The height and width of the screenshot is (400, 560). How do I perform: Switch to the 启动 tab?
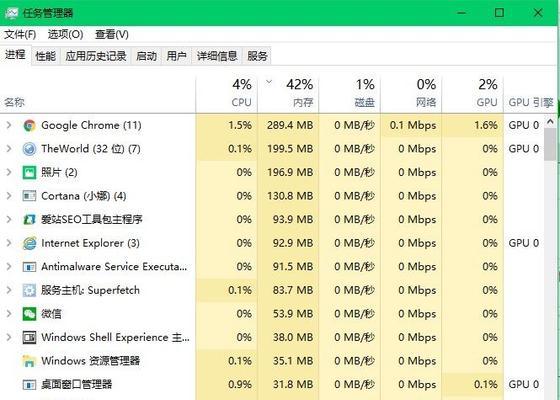pyautogui.click(x=146, y=56)
